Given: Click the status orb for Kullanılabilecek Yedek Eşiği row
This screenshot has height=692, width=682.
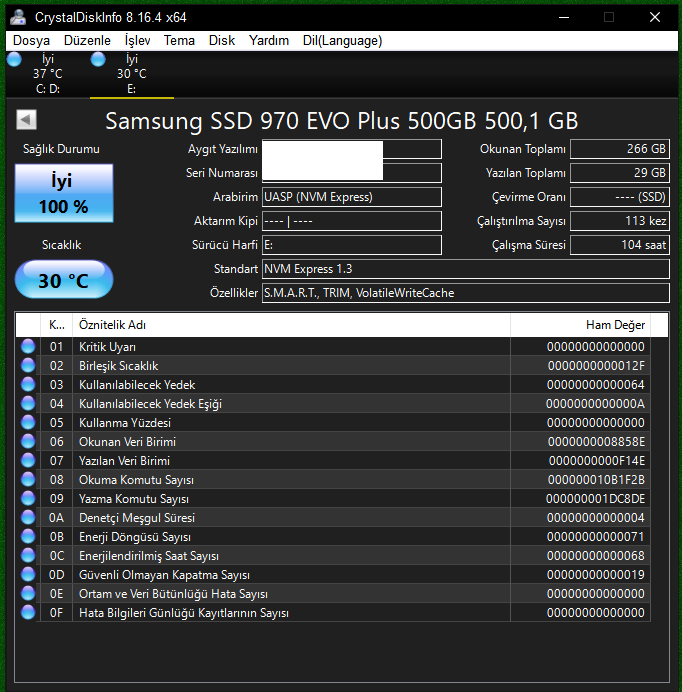Looking at the screenshot, I should click(28, 403).
